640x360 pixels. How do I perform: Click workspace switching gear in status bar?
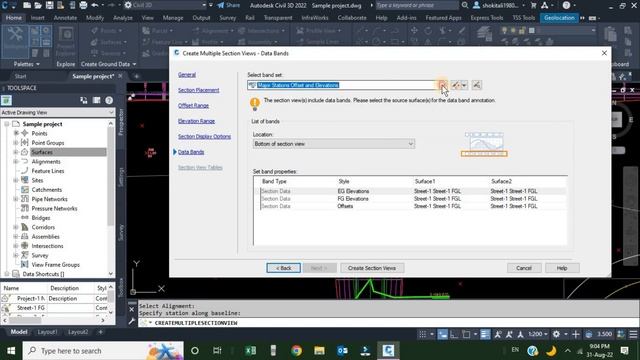point(556,334)
